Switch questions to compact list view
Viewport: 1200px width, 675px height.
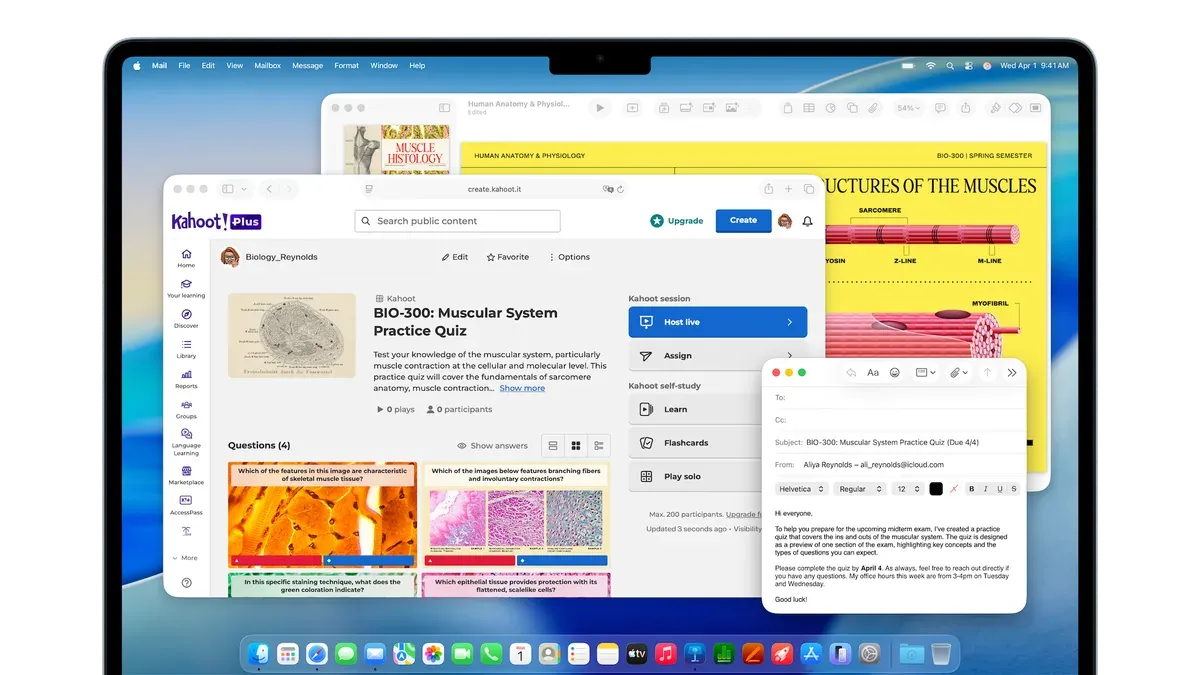599,445
